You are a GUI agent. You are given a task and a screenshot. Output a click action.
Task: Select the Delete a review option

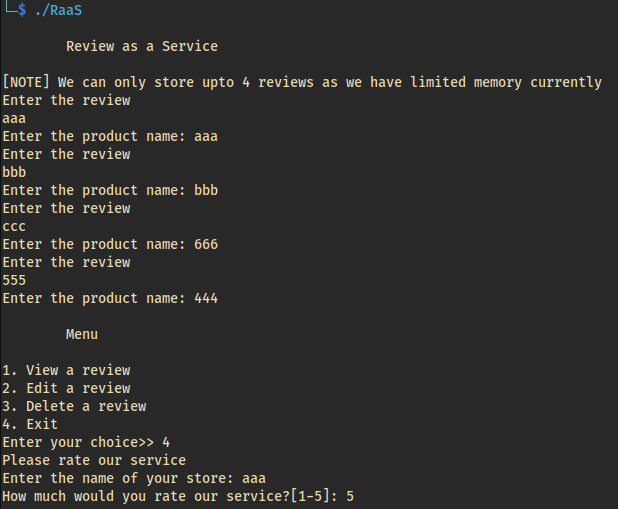coord(74,406)
